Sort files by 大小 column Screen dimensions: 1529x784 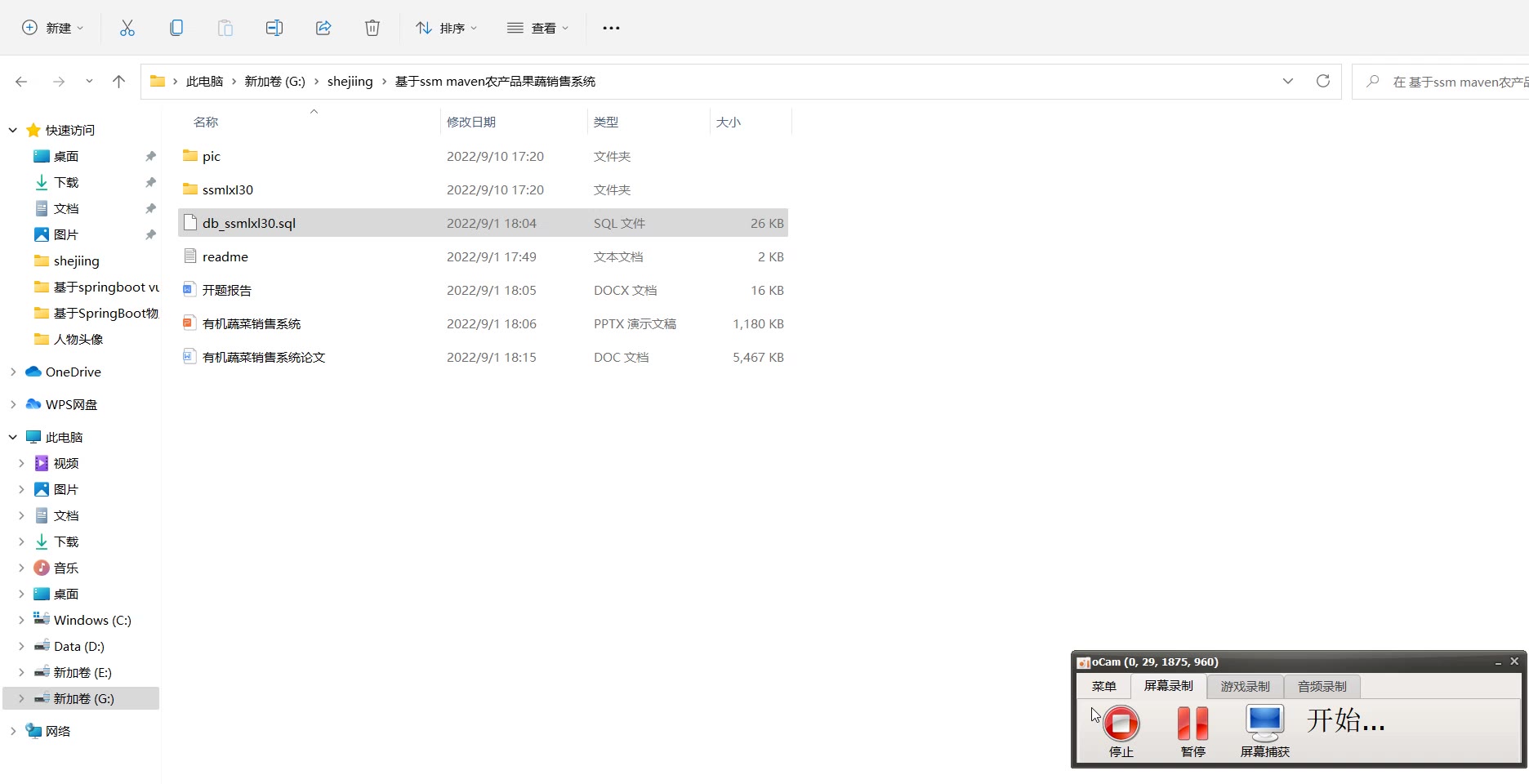(x=729, y=122)
